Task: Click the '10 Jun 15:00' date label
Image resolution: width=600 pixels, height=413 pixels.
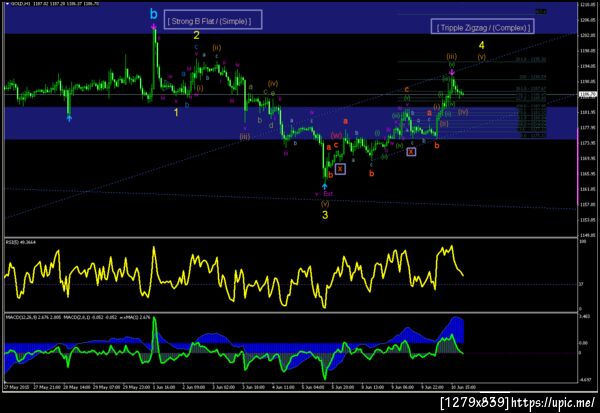Action: [464, 387]
